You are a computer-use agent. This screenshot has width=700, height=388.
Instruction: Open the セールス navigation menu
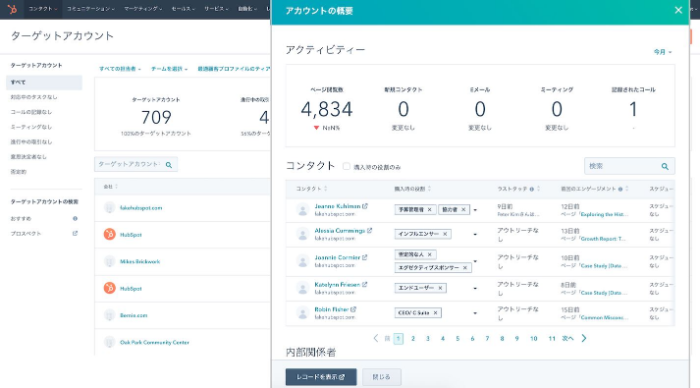pyautogui.click(x=183, y=9)
